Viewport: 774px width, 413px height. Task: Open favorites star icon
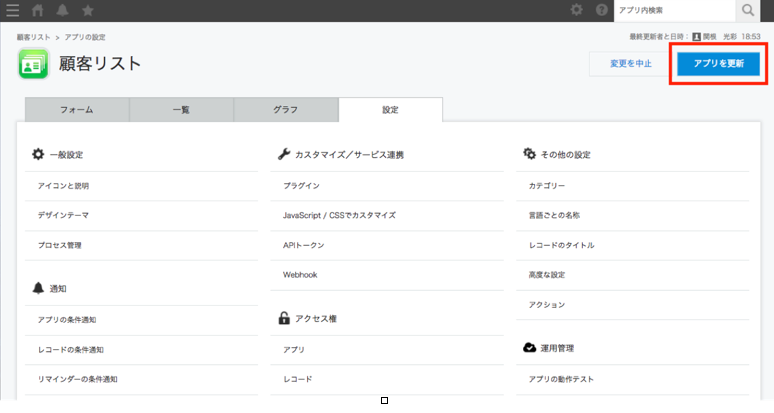[x=88, y=10]
